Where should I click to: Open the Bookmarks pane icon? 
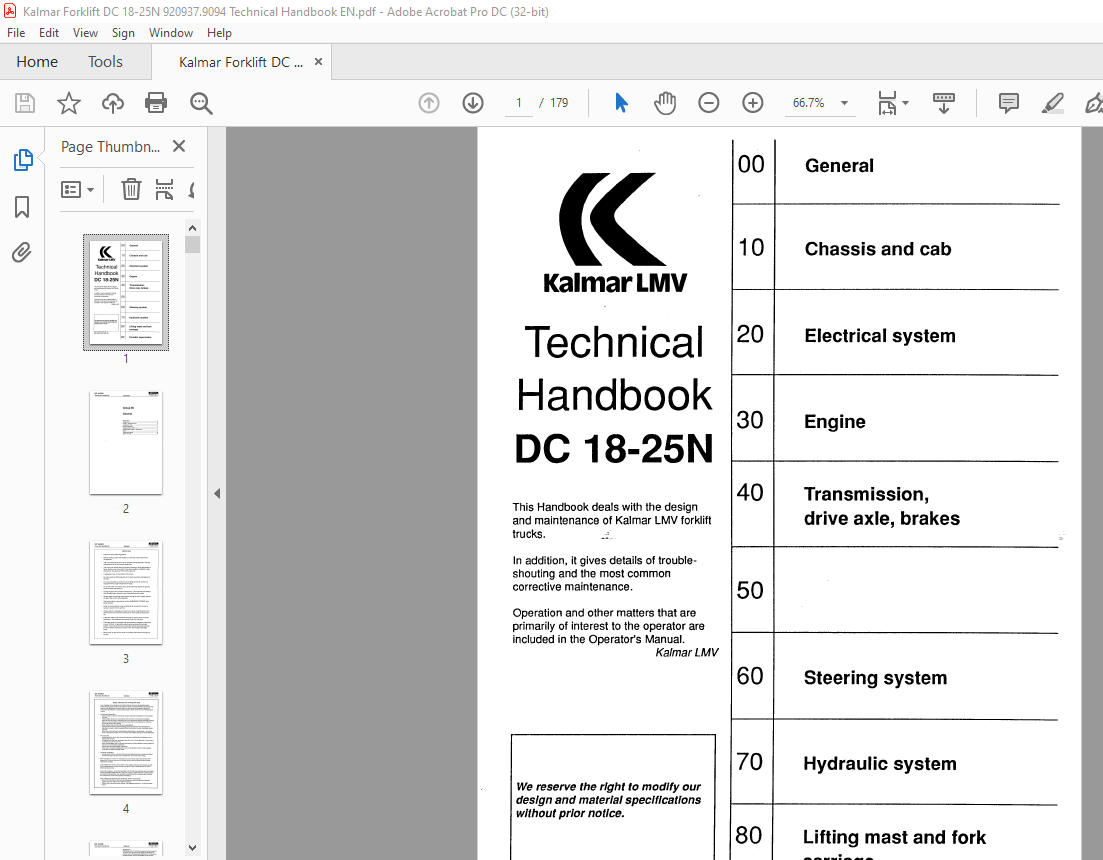click(x=22, y=207)
